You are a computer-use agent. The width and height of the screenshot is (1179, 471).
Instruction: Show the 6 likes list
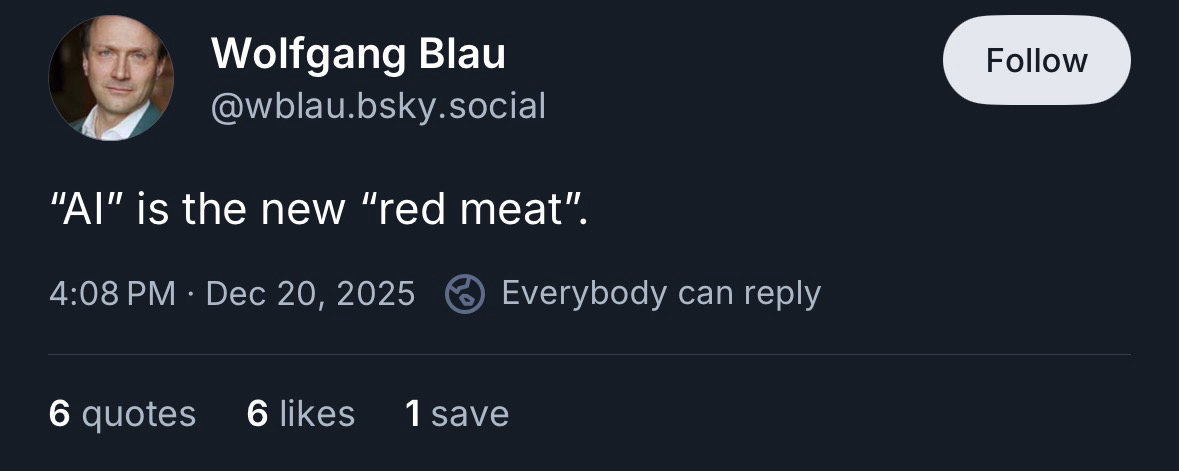(300, 413)
